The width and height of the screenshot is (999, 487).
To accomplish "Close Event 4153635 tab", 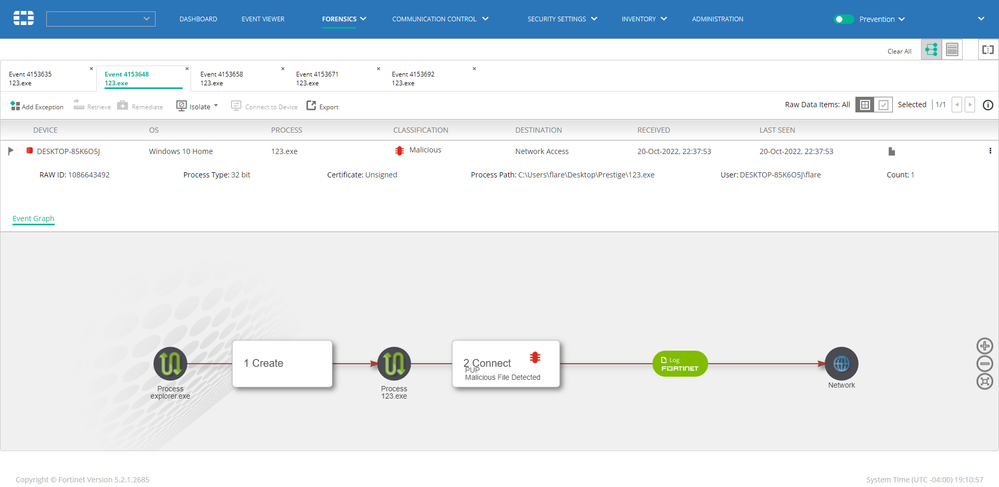I will [x=91, y=69].
